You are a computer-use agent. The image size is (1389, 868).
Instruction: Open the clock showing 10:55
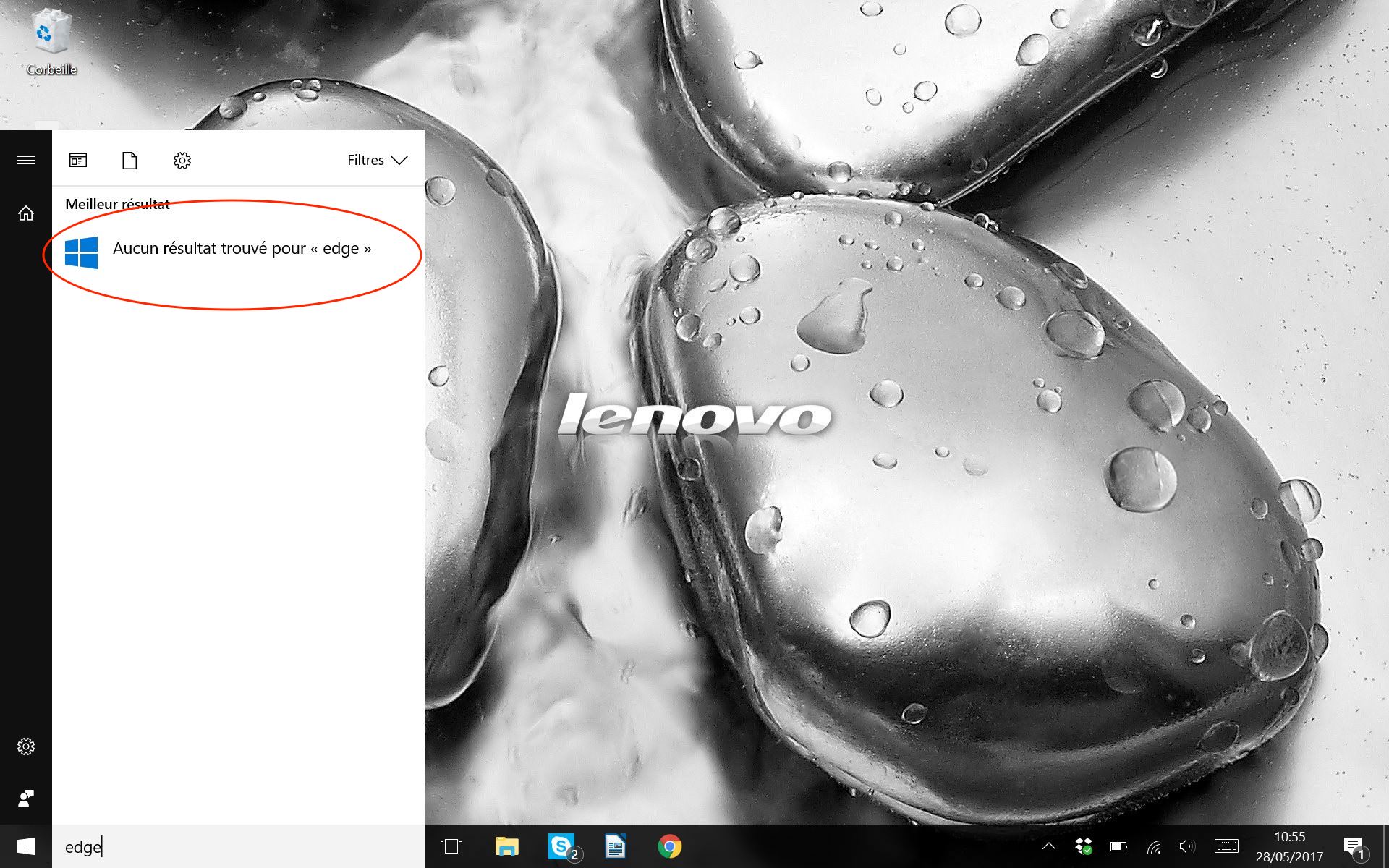click(x=1289, y=846)
